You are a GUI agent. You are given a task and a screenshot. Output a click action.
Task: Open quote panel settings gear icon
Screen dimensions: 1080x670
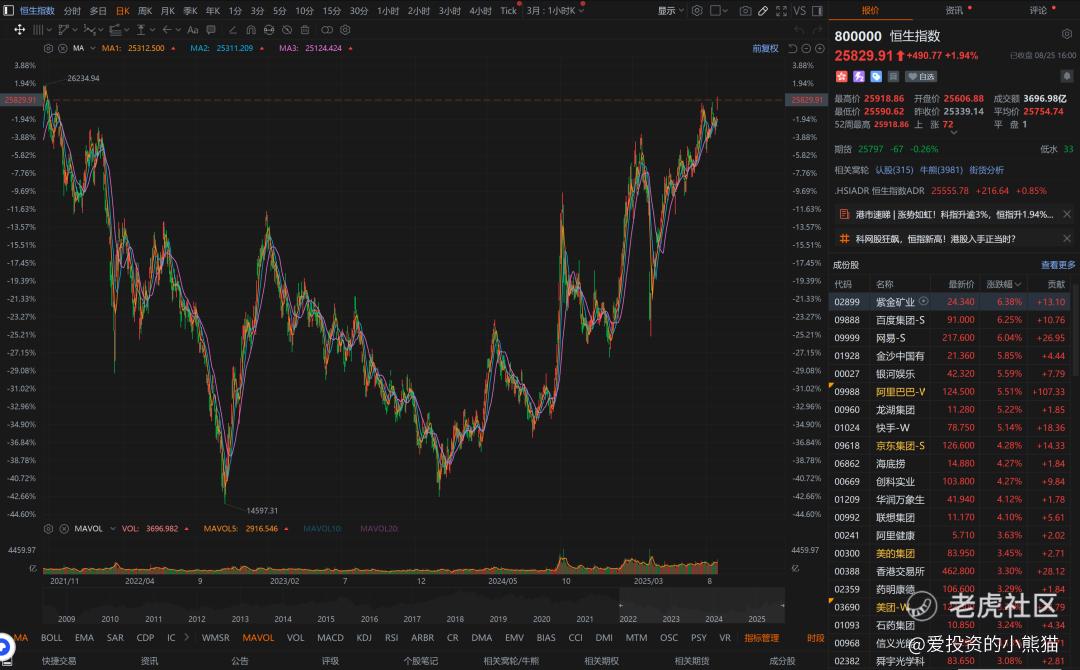1067,34
